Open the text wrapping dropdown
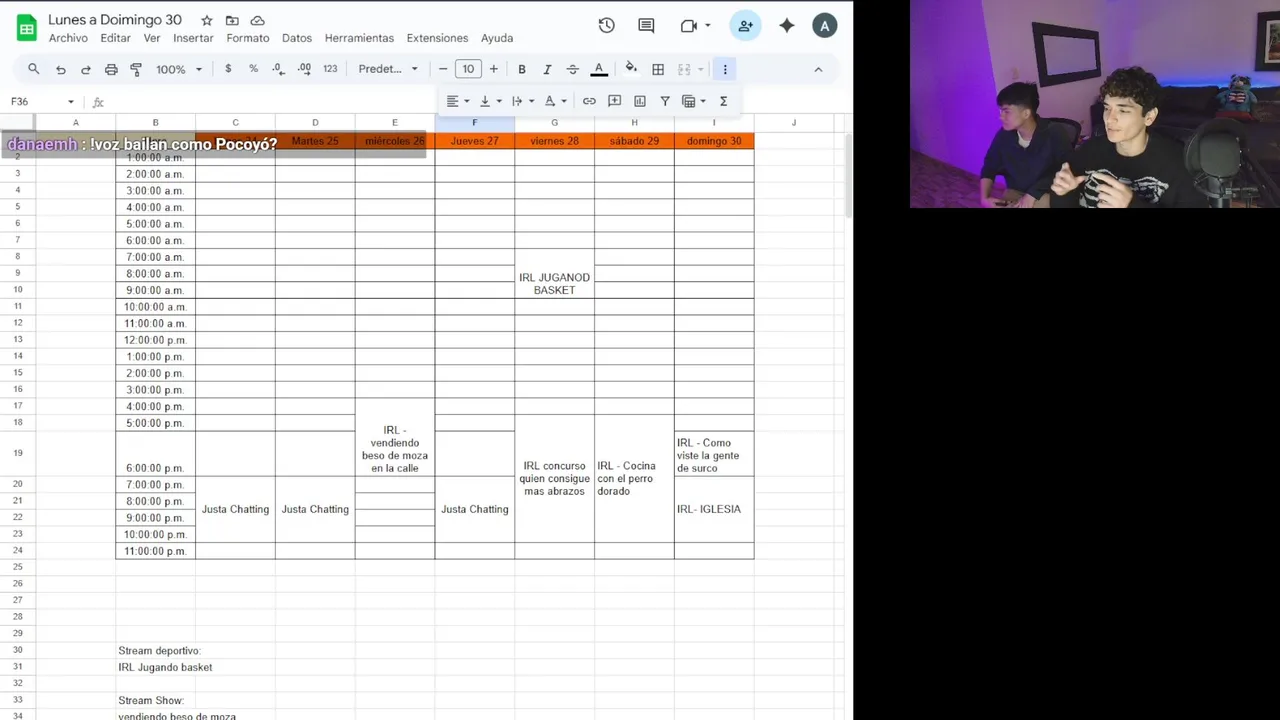Viewport: 1280px width, 720px height. pos(522,101)
